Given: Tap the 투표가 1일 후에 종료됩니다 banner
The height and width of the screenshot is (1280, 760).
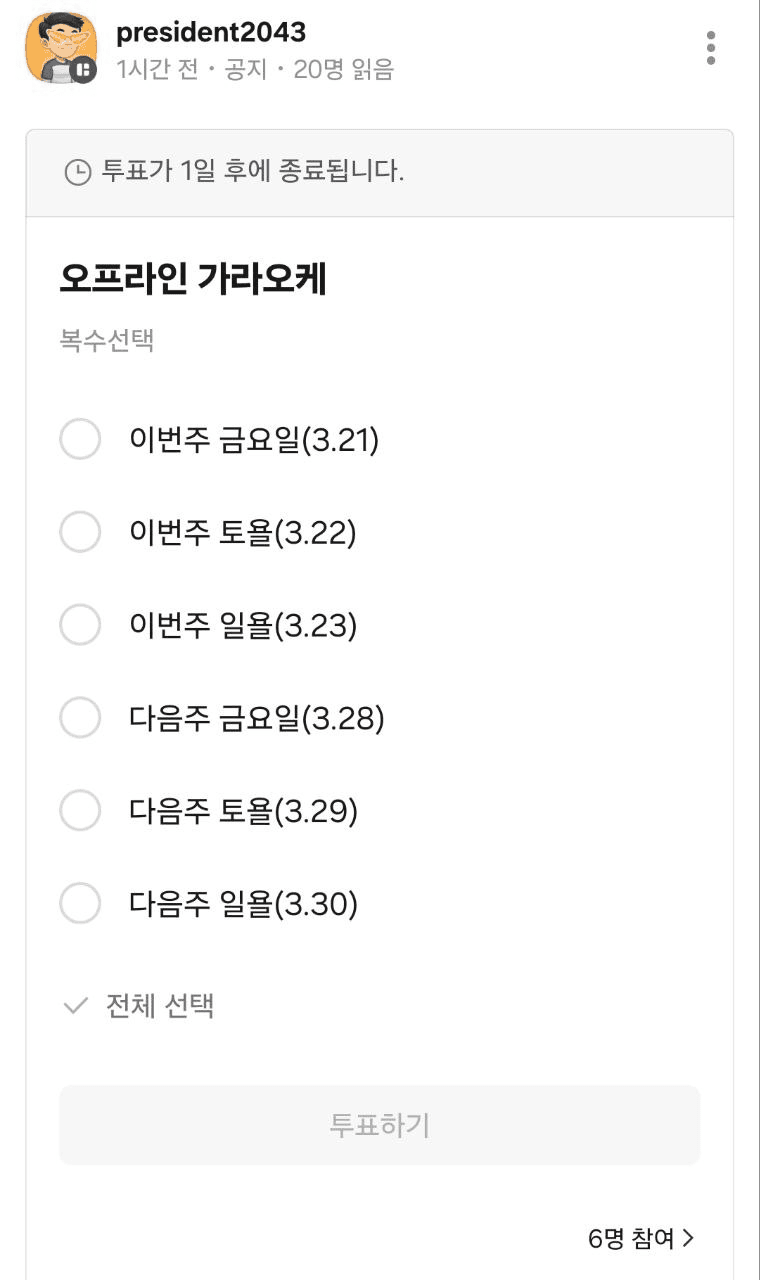Looking at the screenshot, I should click(380, 172).
